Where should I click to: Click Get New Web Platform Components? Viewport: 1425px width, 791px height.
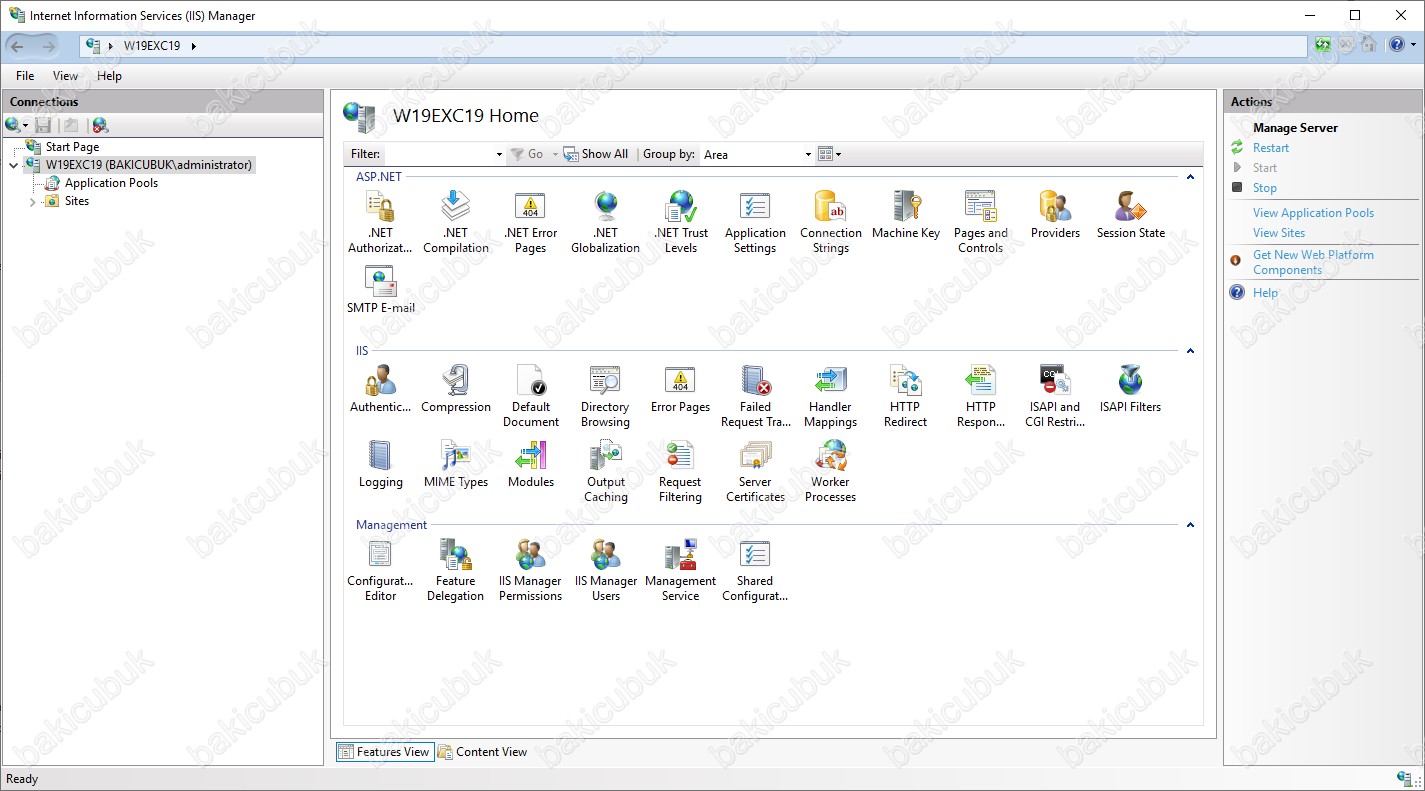1313,262
